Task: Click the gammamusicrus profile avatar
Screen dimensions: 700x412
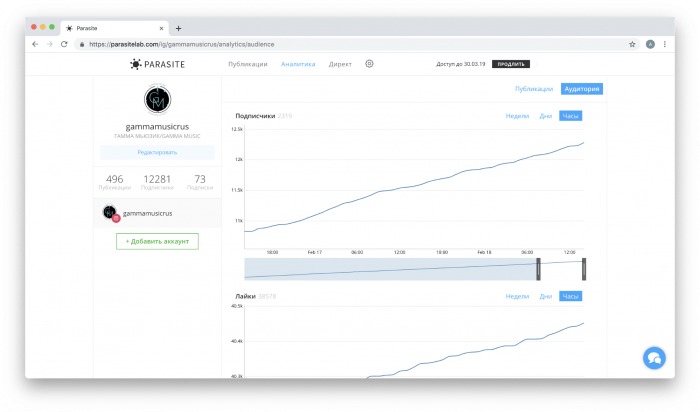Action: pos(157,100)
